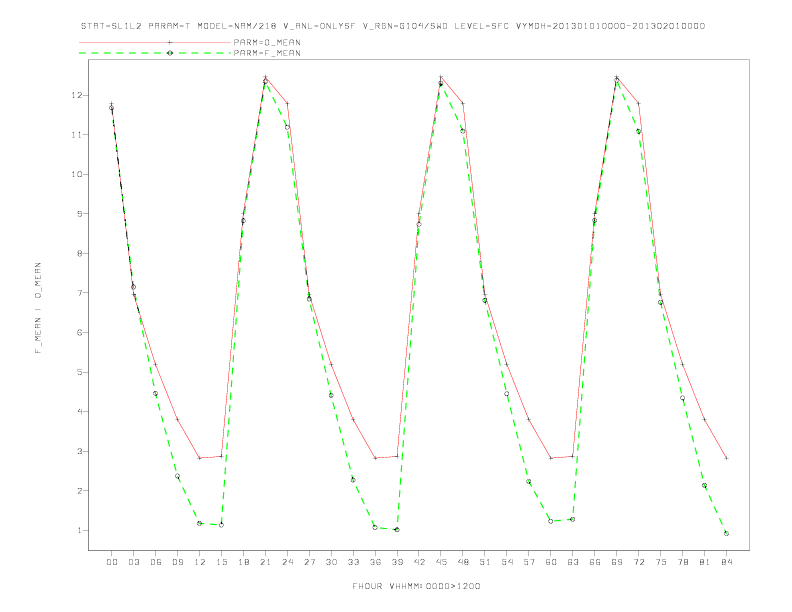Screen dimensions: 792x612
Task: Click the PARM=F_MEAN legend label
Action: [267, 53]
